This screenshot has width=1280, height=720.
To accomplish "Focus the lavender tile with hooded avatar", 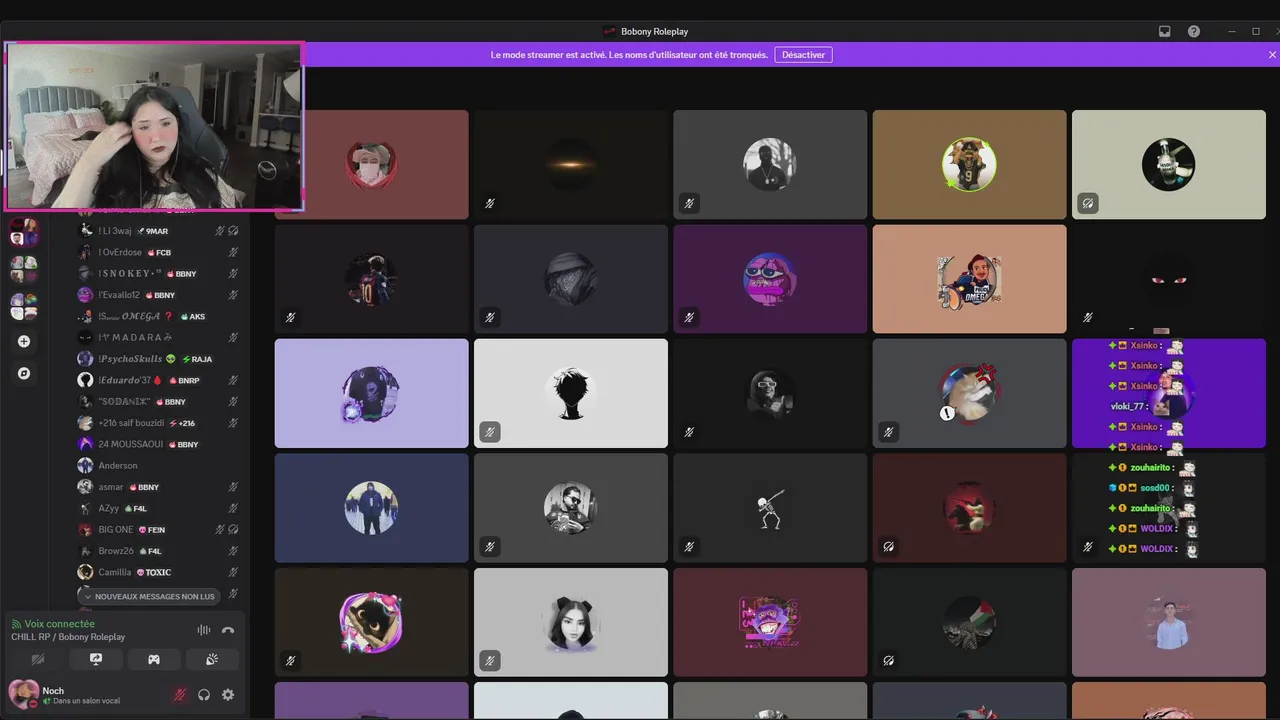I will coord(371,393).
